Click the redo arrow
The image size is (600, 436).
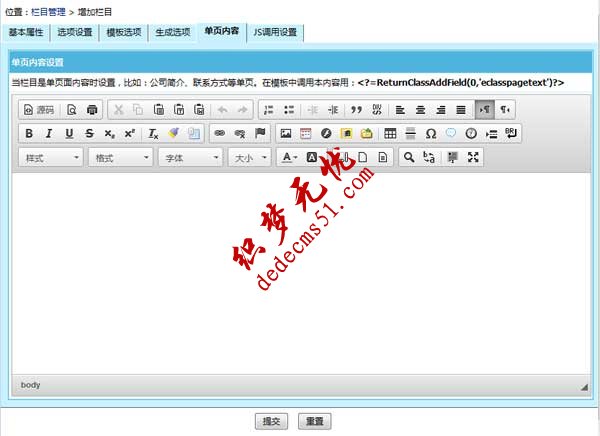[243, 110]
